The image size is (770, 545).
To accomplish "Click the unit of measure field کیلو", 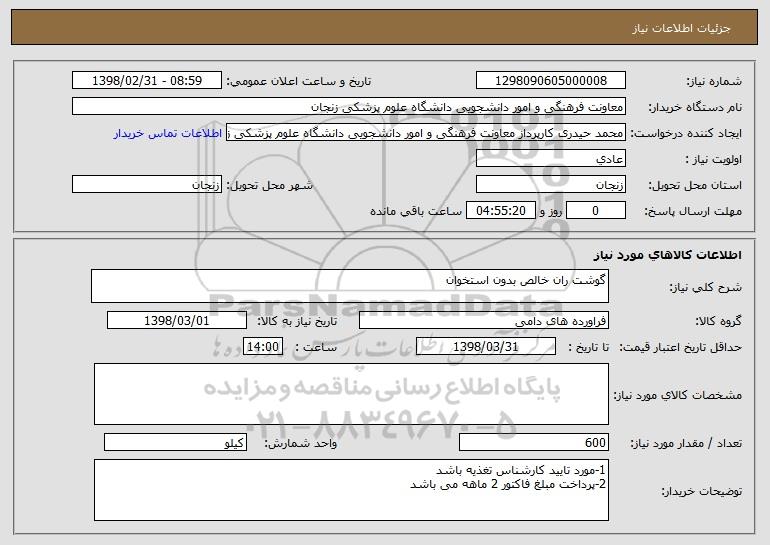I will coord(175,442).
